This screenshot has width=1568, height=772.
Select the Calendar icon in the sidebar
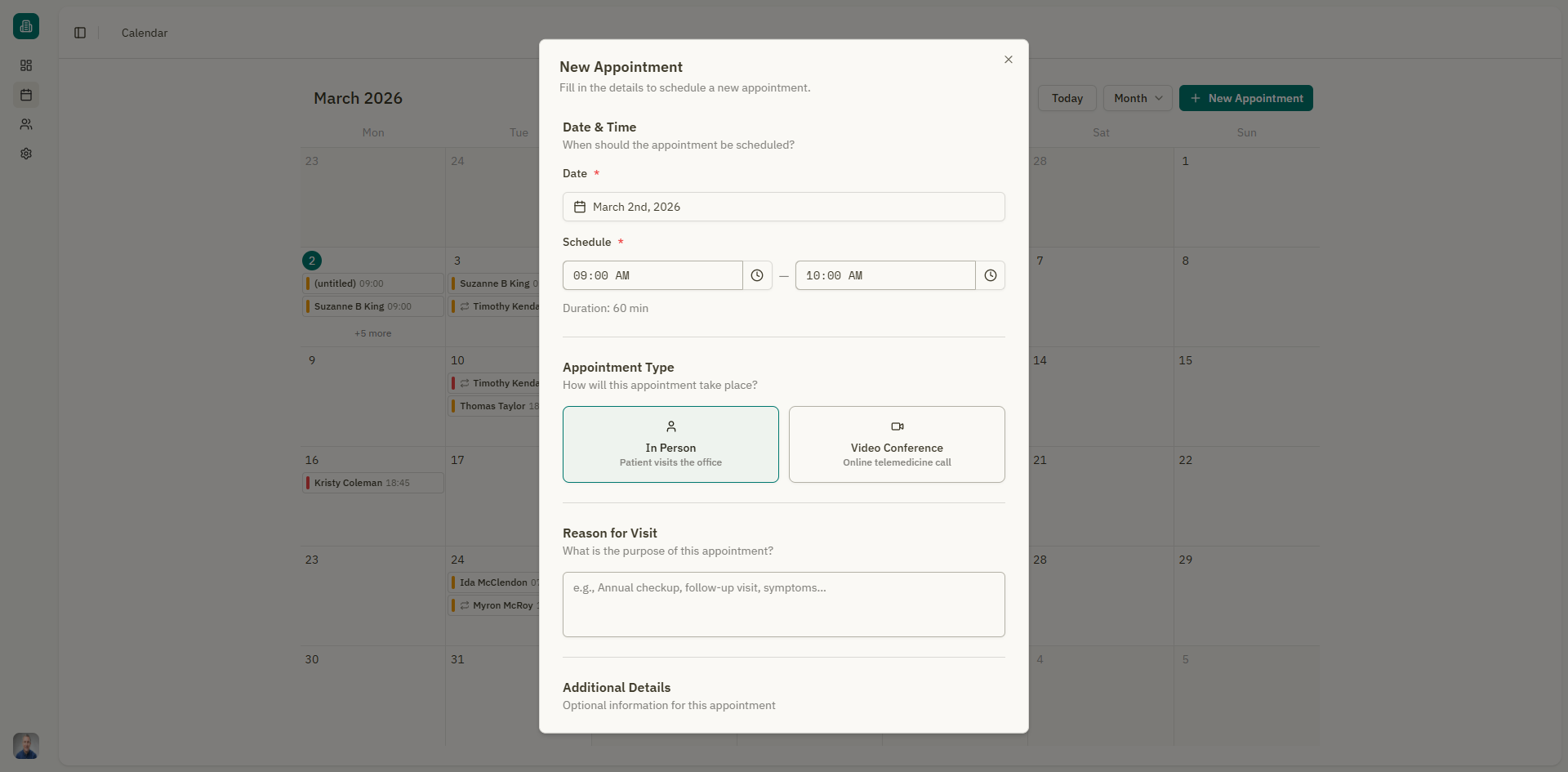tap(26, 95)
